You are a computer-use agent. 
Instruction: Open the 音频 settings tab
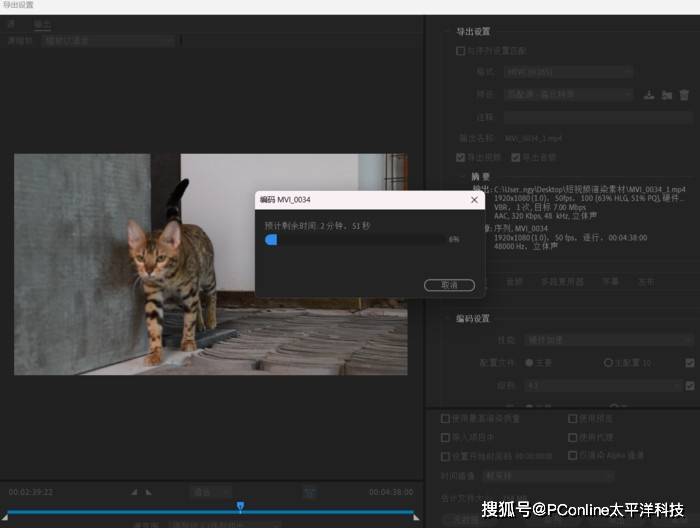point(514,282)
